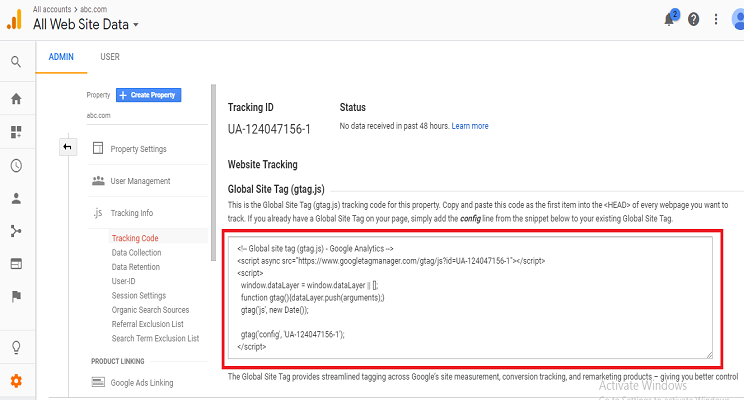
Task: Open Conversions flag icon
Action: coord(16,297)
